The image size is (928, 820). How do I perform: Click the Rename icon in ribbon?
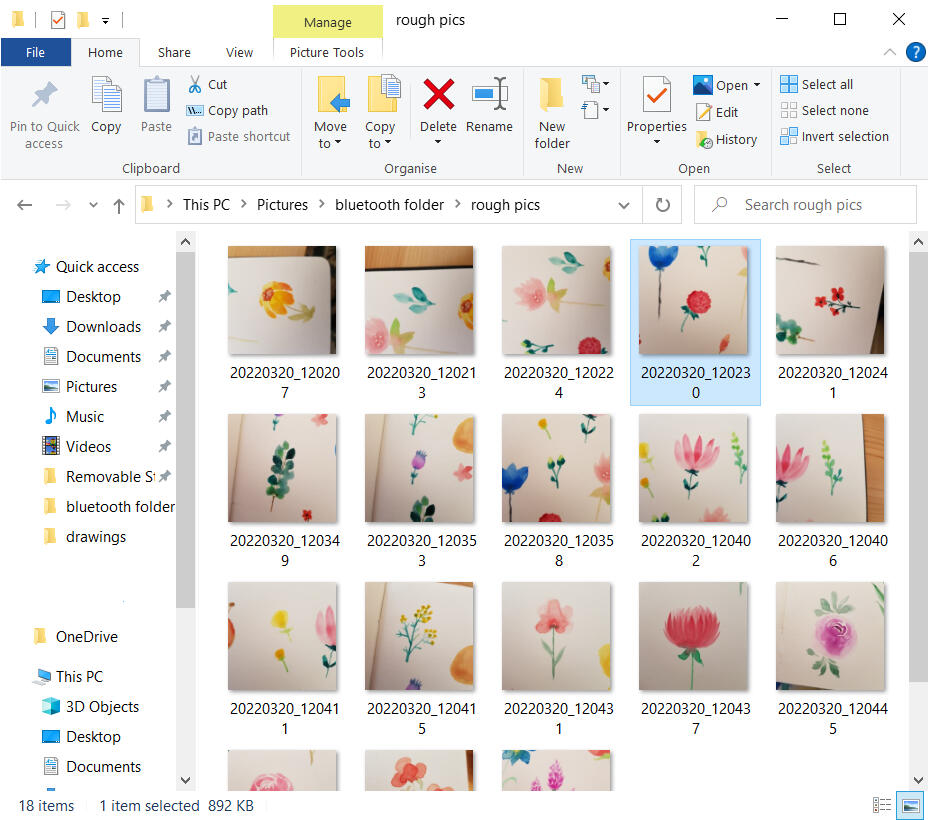click(x=489, y=95)
